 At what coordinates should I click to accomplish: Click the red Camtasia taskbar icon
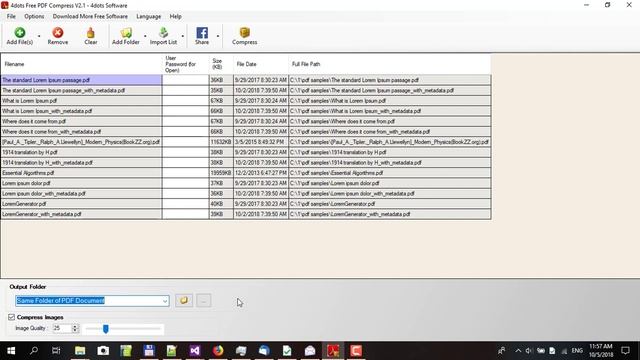(356, 351)
